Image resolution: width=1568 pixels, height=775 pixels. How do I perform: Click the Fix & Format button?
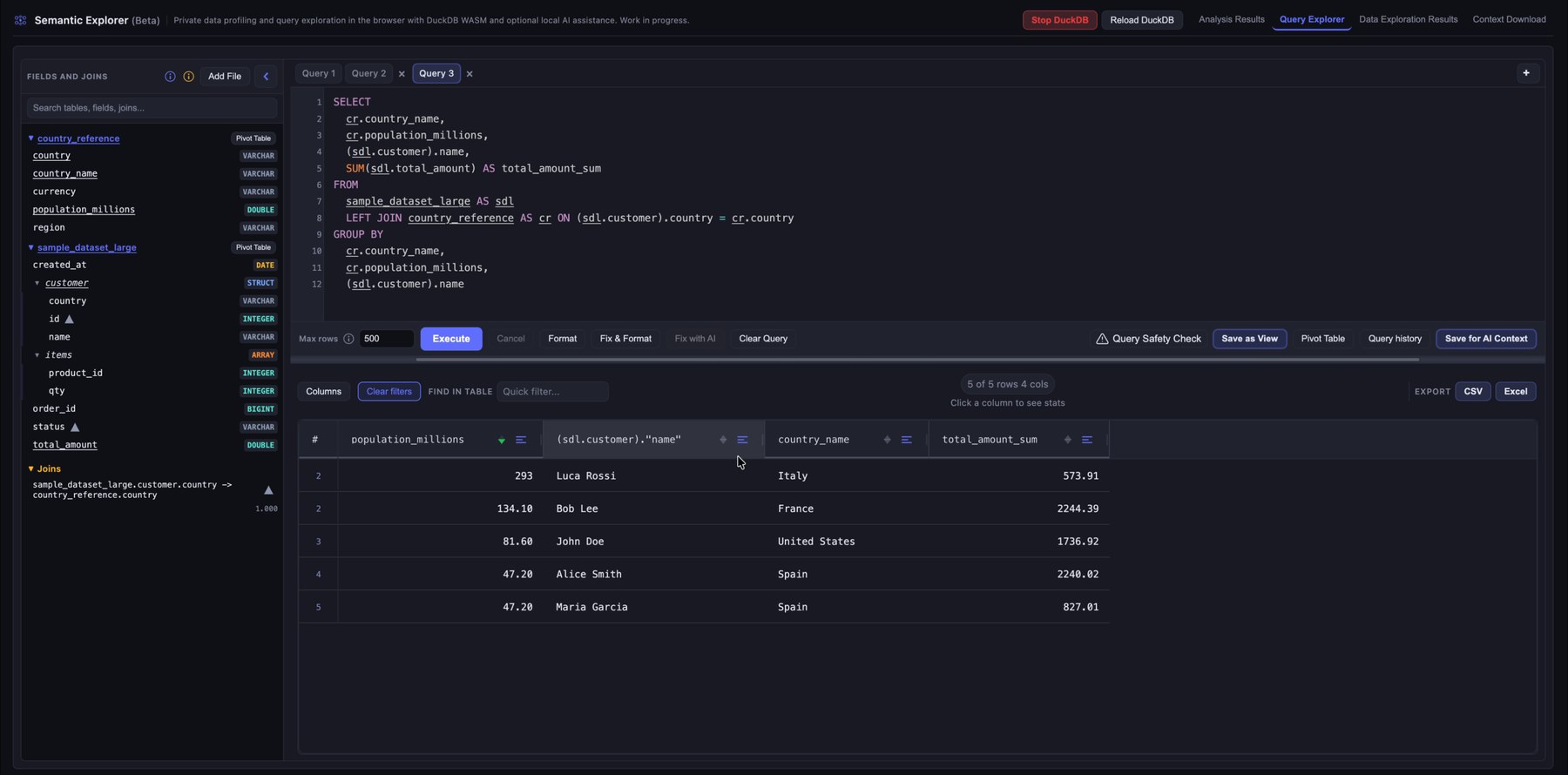click(x=625, y=339)
